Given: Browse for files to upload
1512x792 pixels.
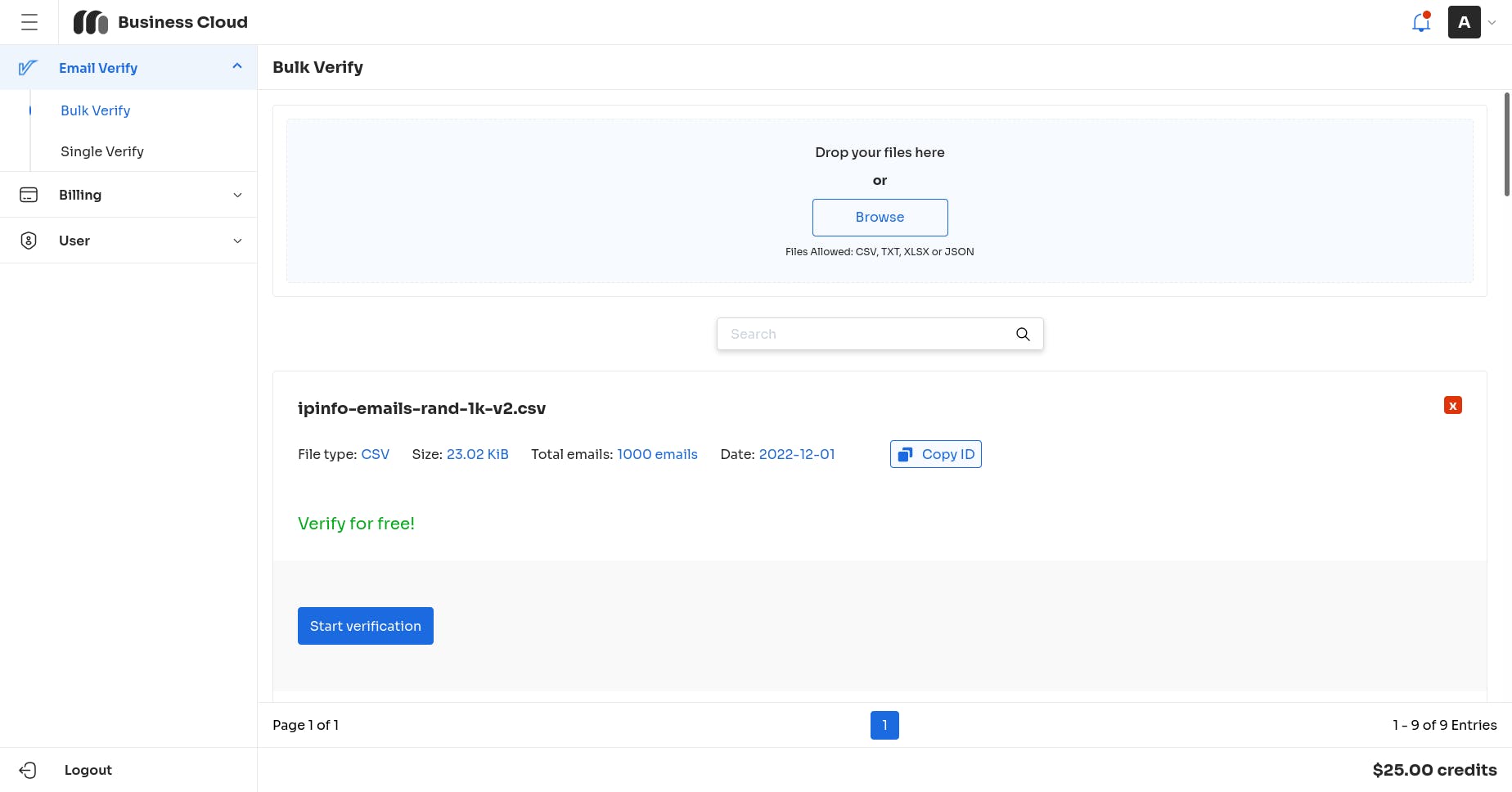Looking at the screenshot, I should click(x=880, y=218).
